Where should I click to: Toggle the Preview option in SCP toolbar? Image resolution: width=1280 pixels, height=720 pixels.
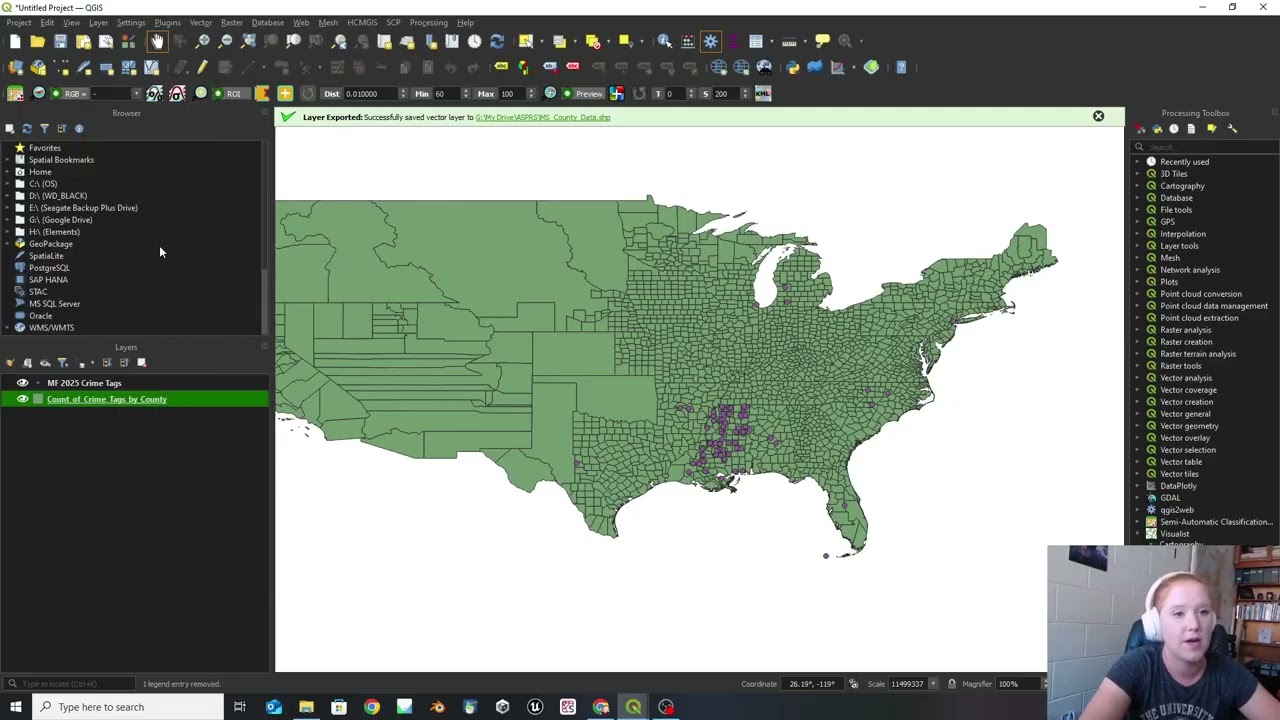click(583, 93)
